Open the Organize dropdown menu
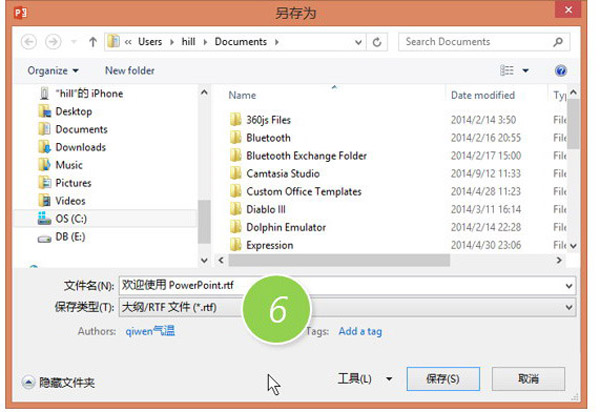Screen dimensions: 600x412 point(52,71)
